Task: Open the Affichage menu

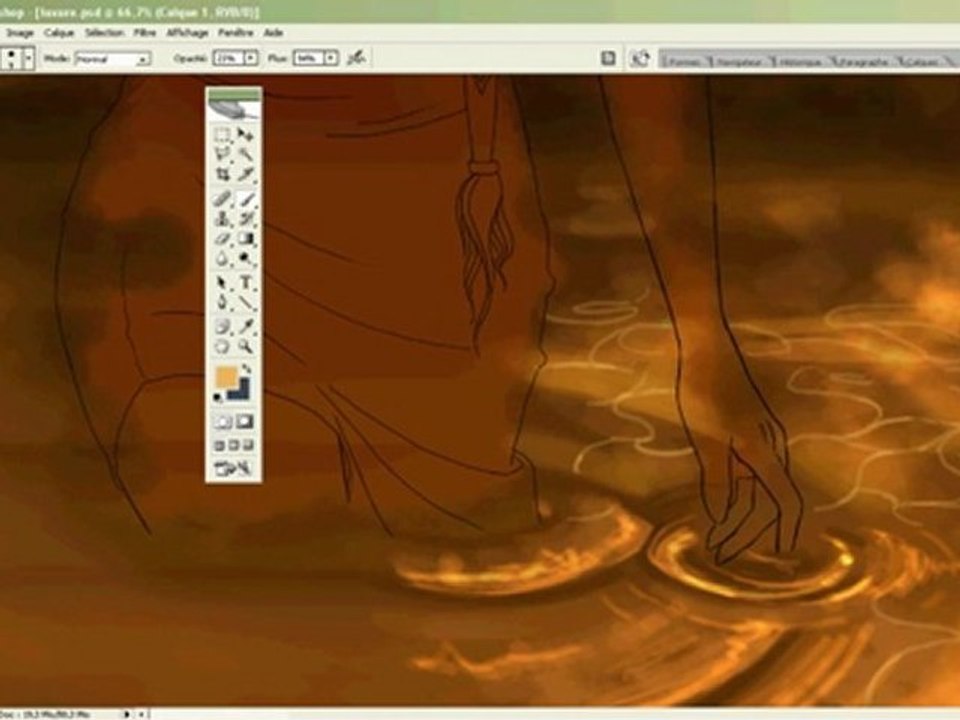Action: pos(187,32)
